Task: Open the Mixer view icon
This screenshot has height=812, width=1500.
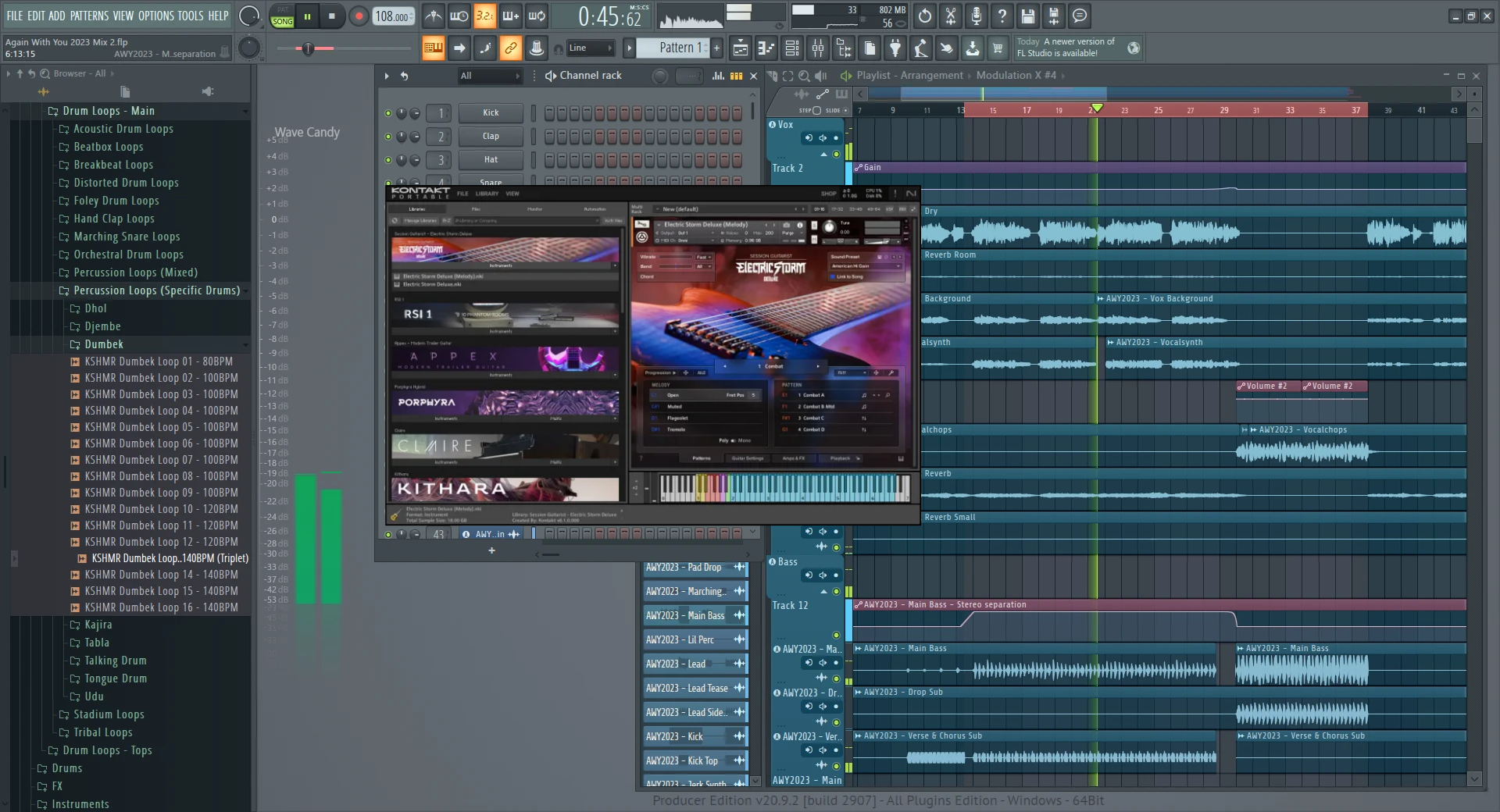Action: point(818,48)
